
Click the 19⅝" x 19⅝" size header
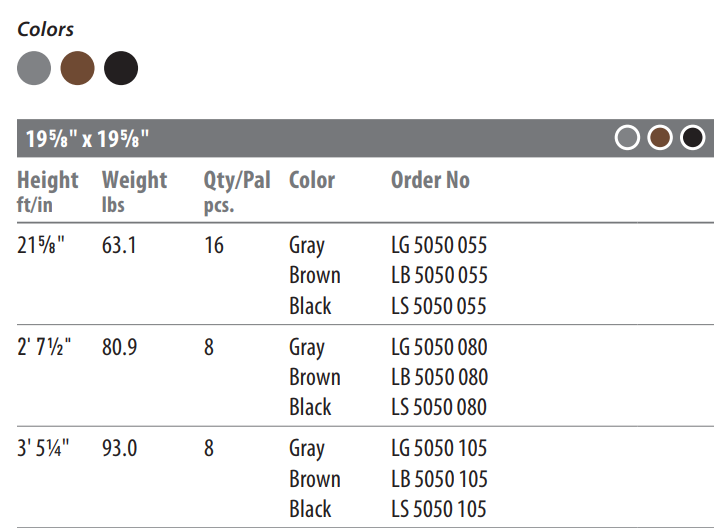[88, 139]
